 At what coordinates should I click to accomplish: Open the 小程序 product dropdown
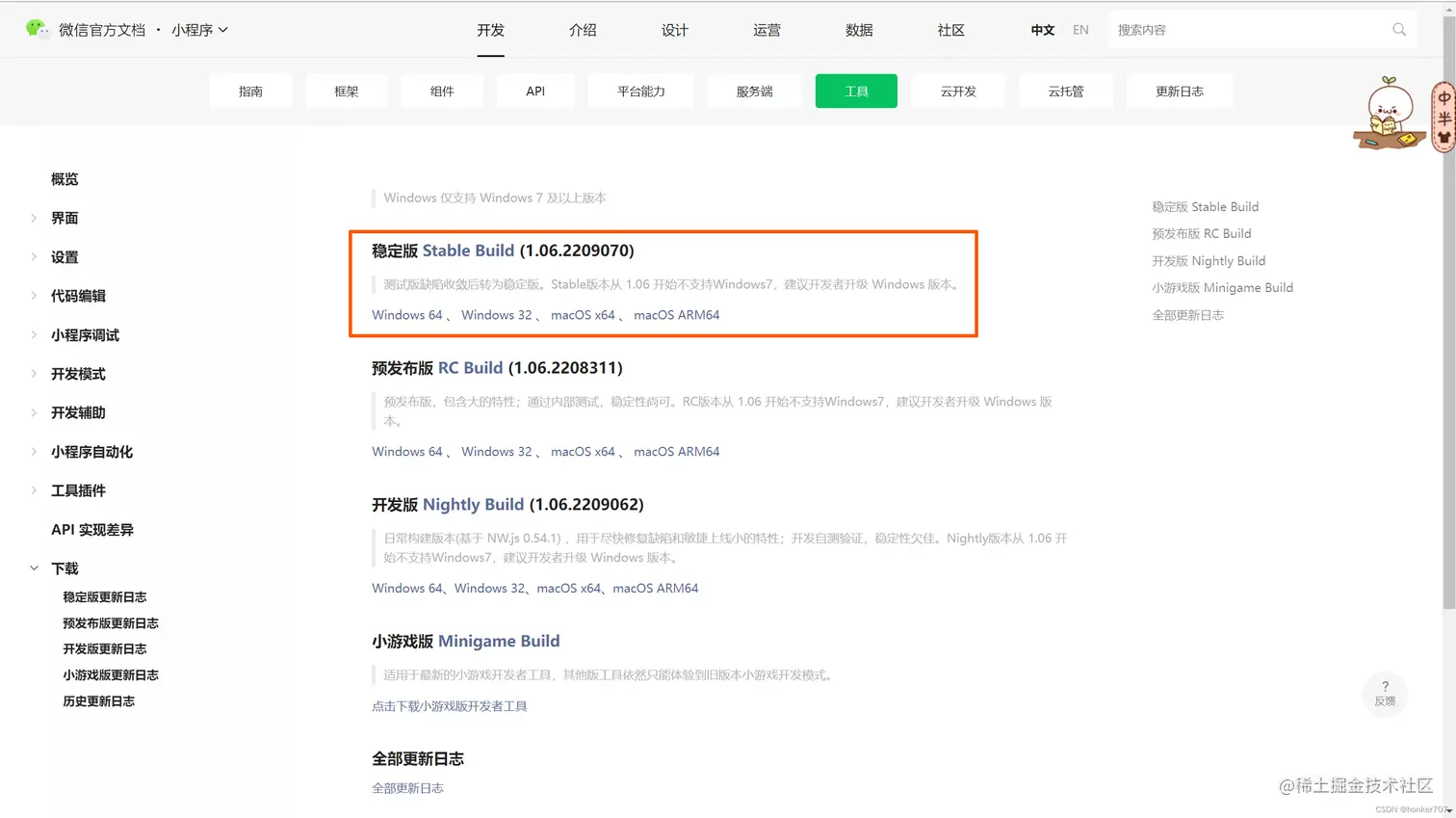198,29
